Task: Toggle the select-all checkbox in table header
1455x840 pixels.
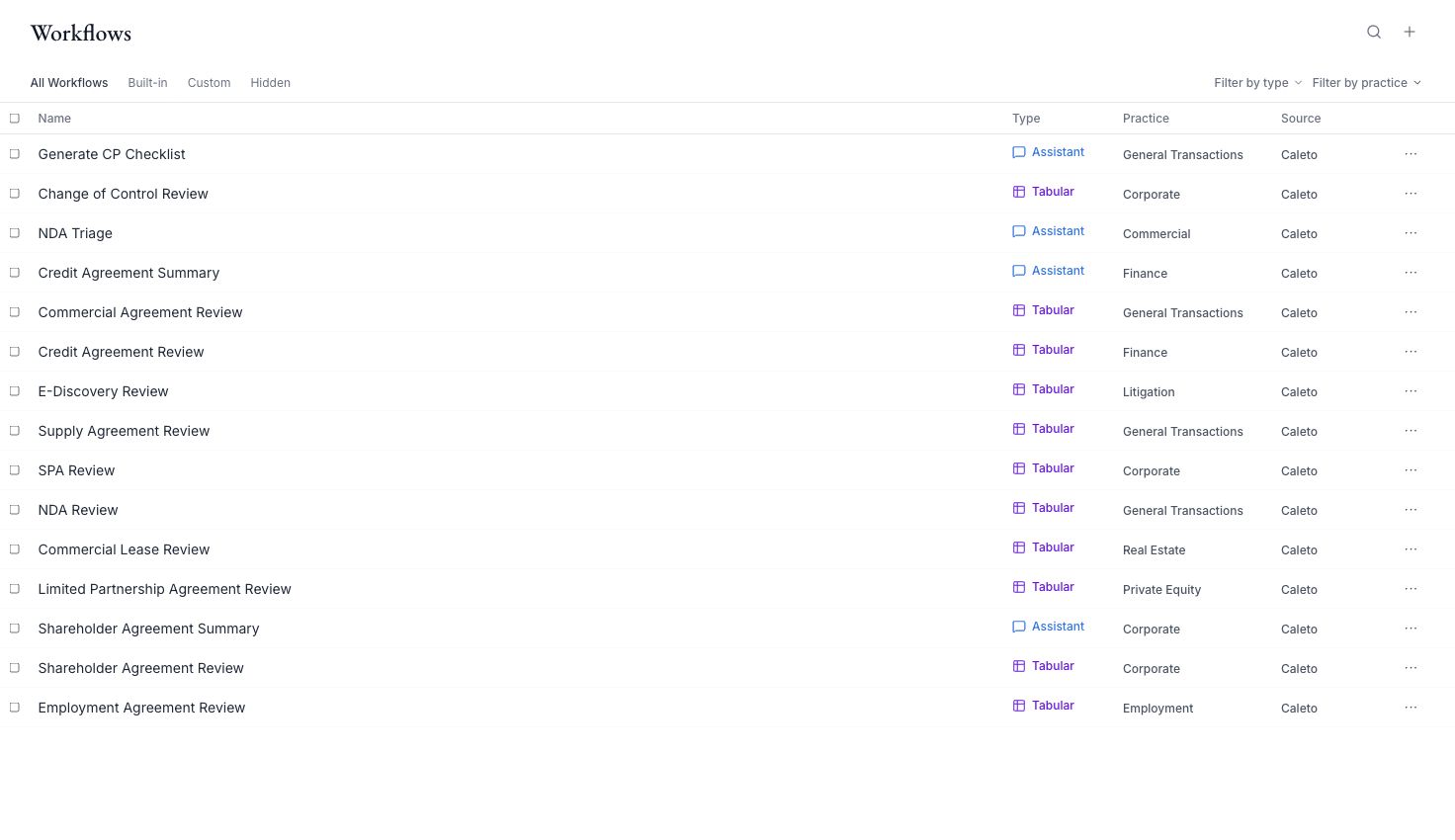Action: 15,119
